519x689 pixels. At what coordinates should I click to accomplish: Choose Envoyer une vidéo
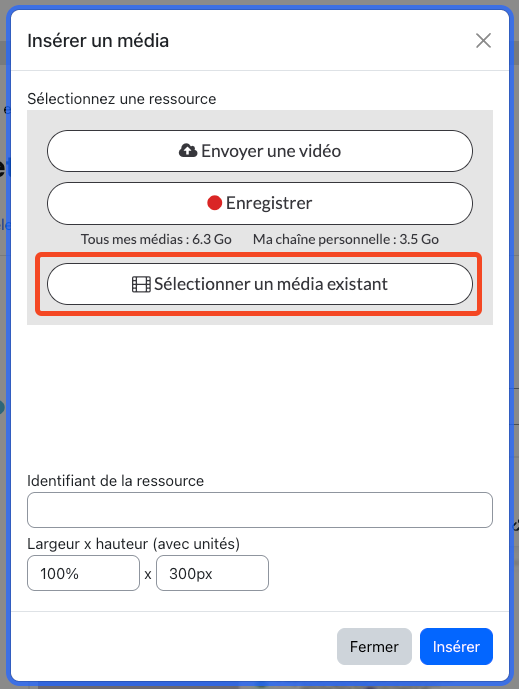[x=260, y=151]
